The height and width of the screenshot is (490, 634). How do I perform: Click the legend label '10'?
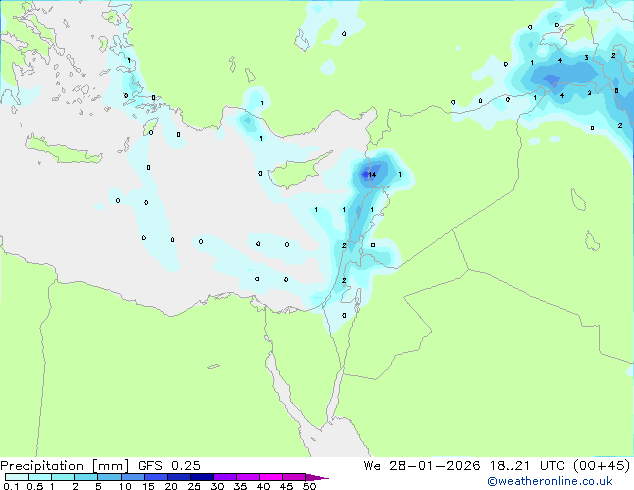[x=125, y=486]
